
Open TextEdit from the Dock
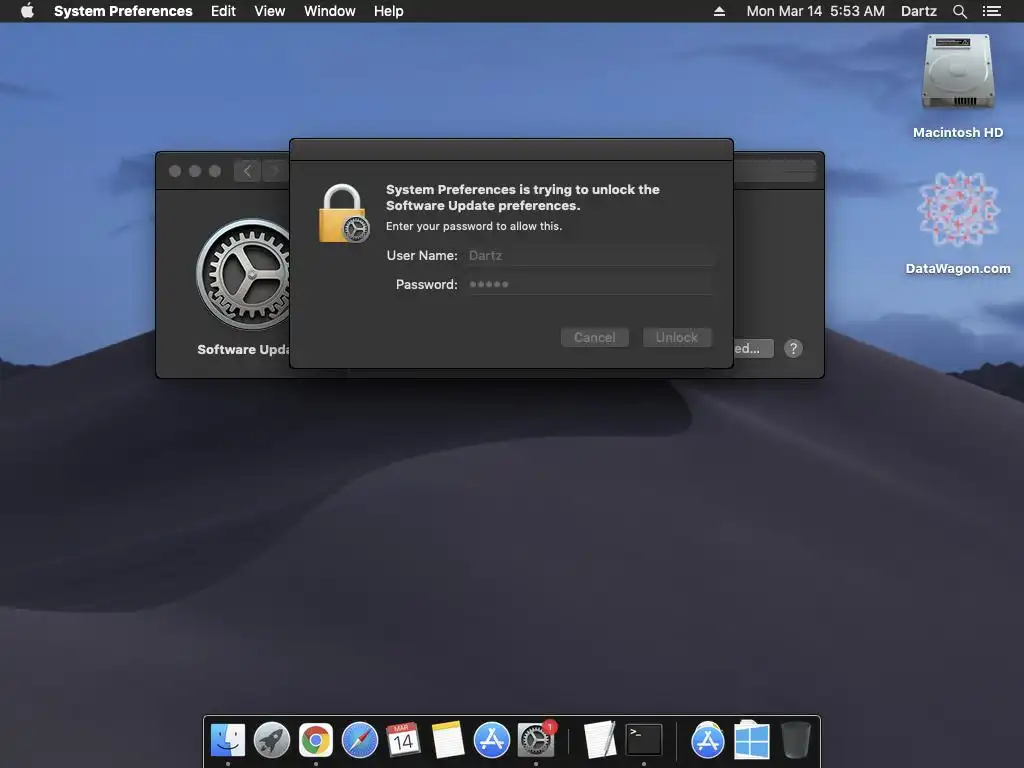pyautogui.click(x=600, y=740)
